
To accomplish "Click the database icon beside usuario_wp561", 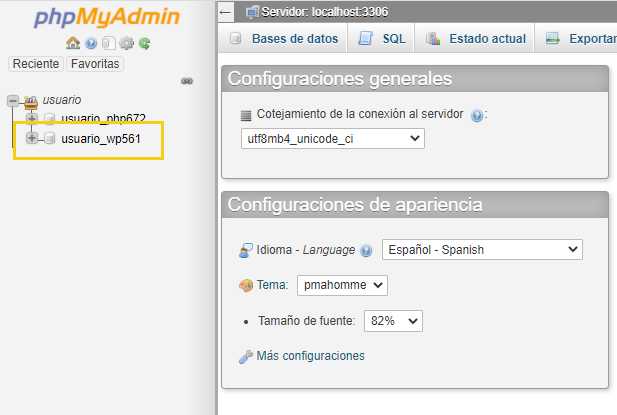I will click(50, 138).
